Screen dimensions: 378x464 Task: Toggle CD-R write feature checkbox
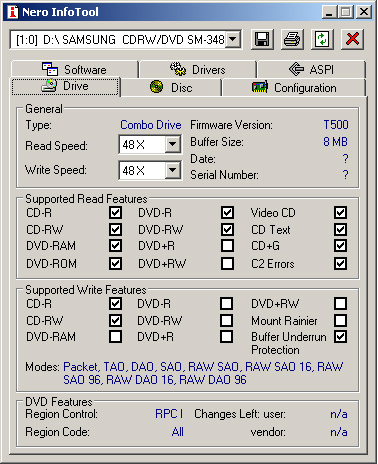coord(115,304)
